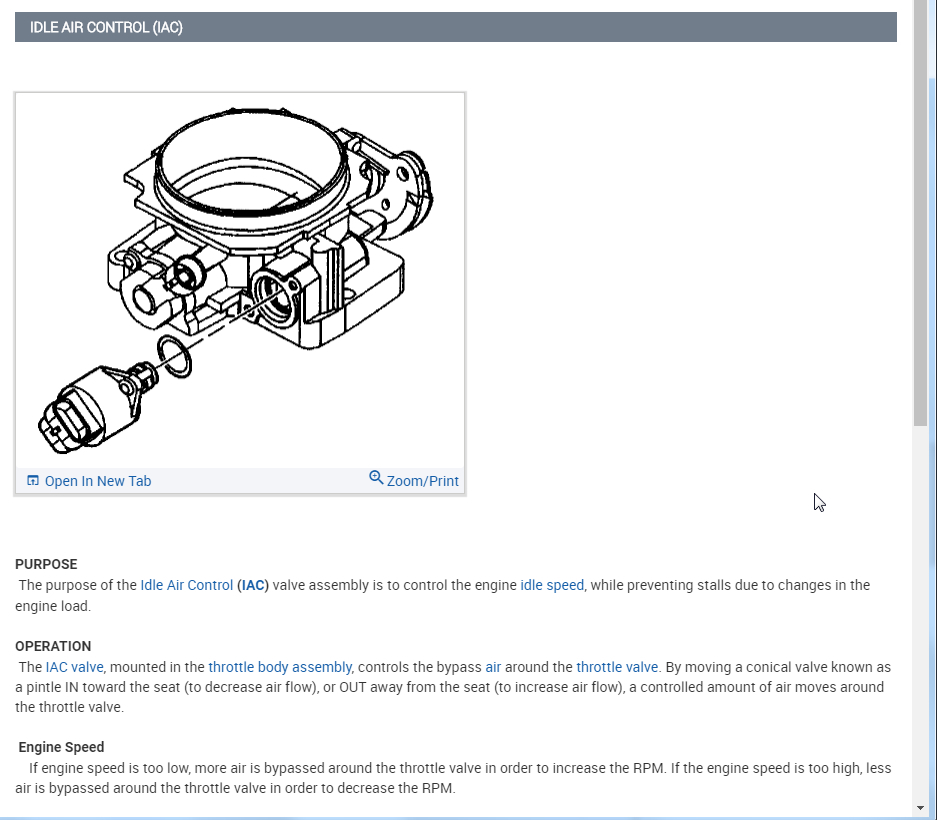937x820 pixels.
Task: Click the large throttle bore opening in diagram
Action: point(250,165)
